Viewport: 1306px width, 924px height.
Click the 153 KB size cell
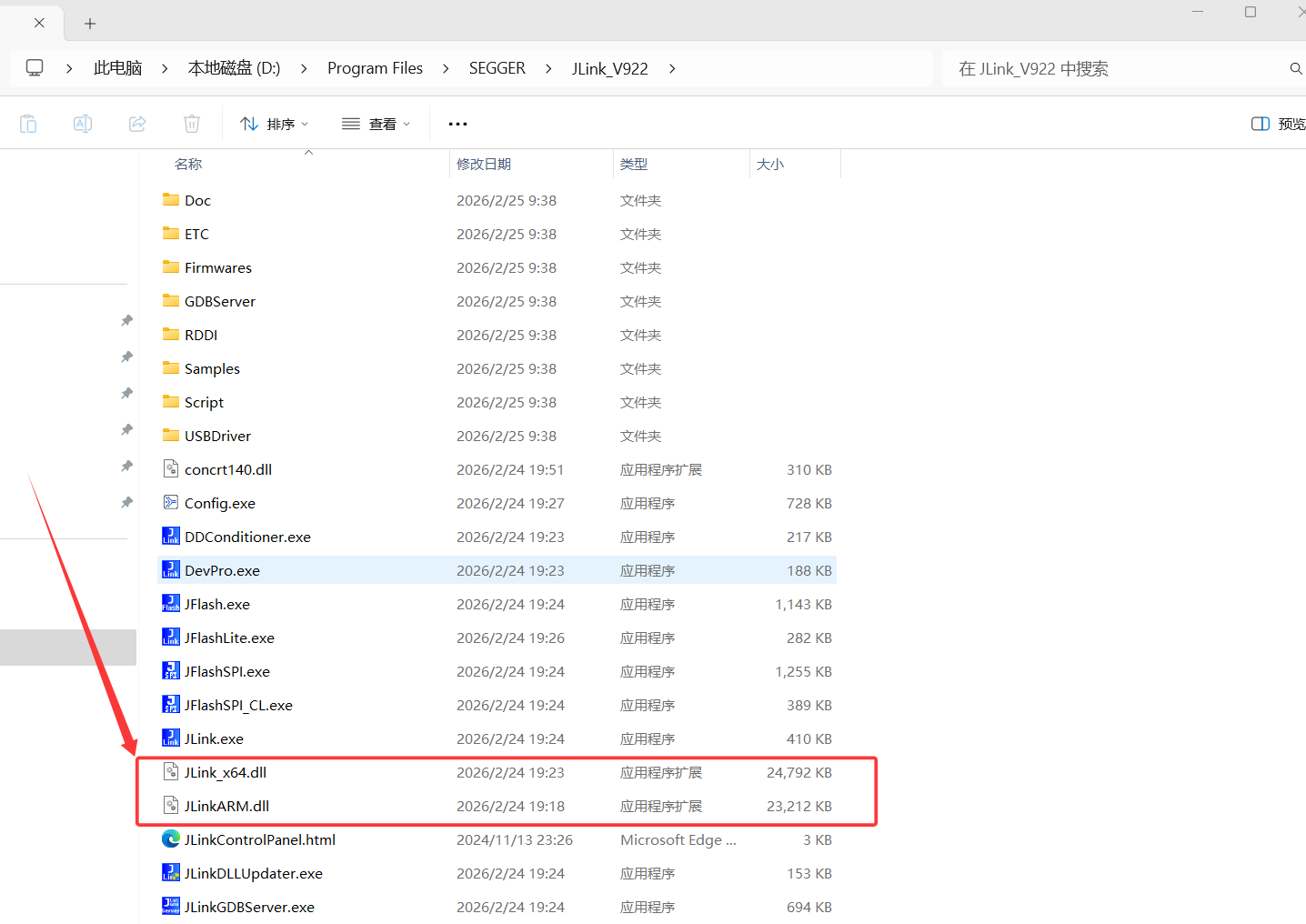(809, 873)
